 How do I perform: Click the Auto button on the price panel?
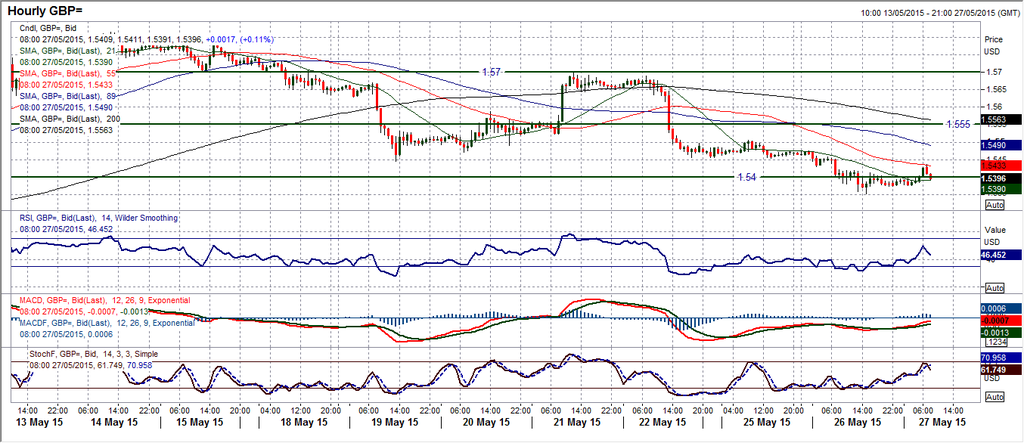pyautogui.click(x=995, y=205)
